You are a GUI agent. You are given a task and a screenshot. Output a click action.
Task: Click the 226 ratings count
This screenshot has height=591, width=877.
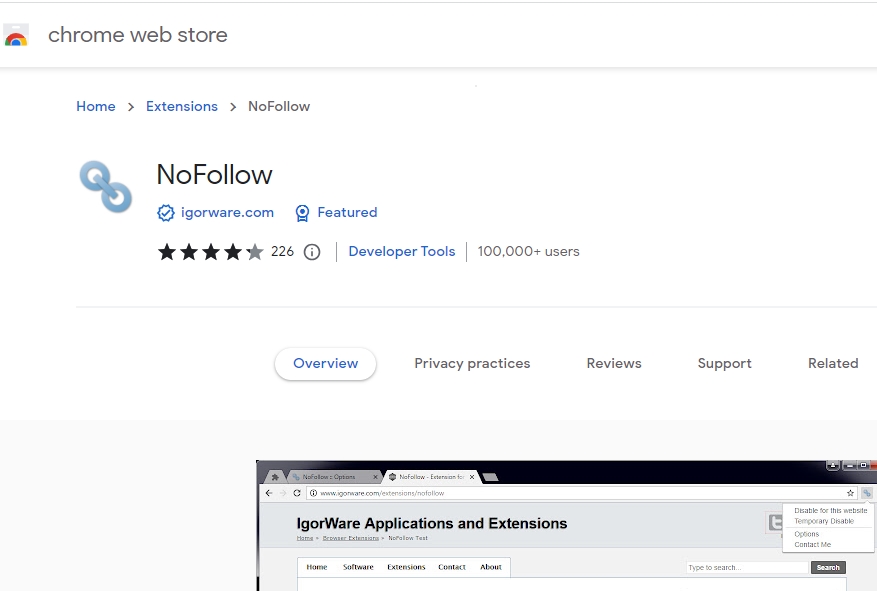[282, 252]
